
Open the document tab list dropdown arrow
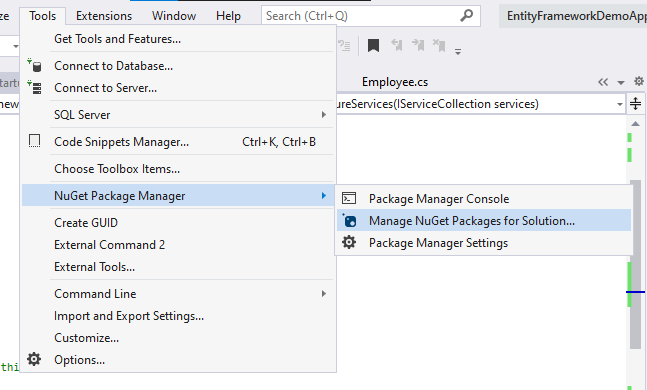pos(621,82)
